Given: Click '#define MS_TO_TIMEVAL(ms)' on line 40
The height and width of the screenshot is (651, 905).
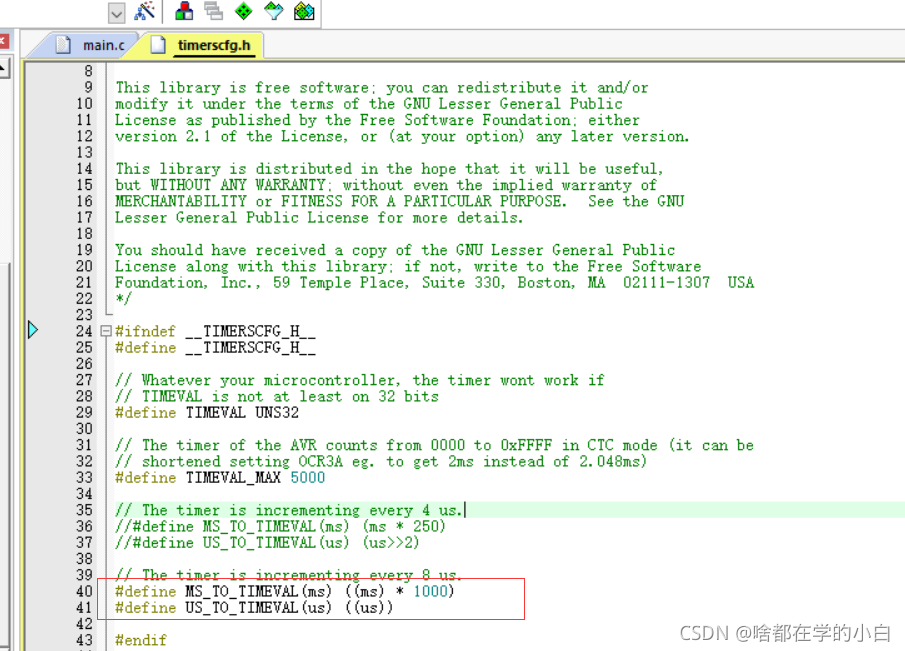Looking at the screenshot, I should tap(223, 592).
